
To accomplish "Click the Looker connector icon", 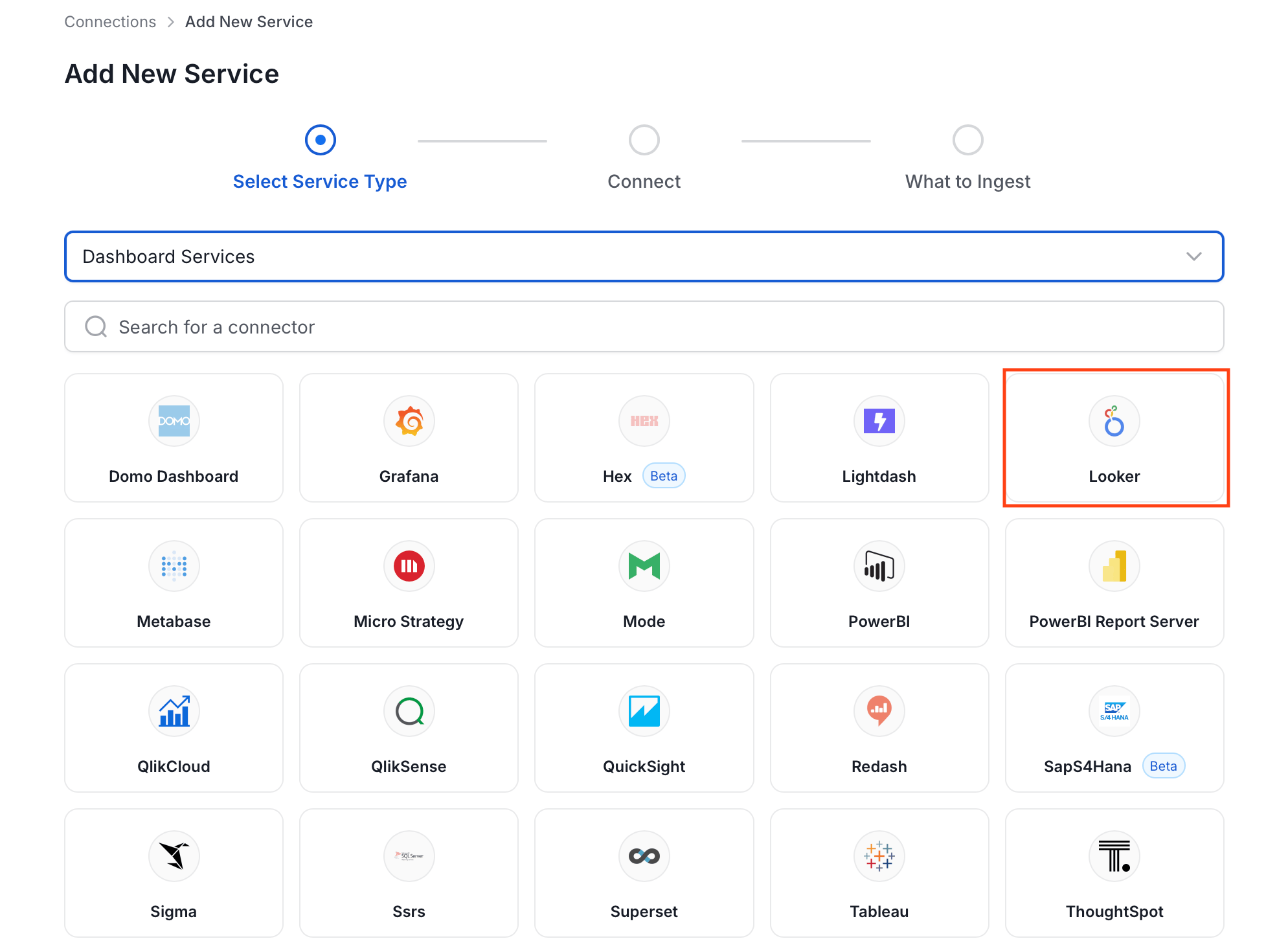I will pos(1114,421).
